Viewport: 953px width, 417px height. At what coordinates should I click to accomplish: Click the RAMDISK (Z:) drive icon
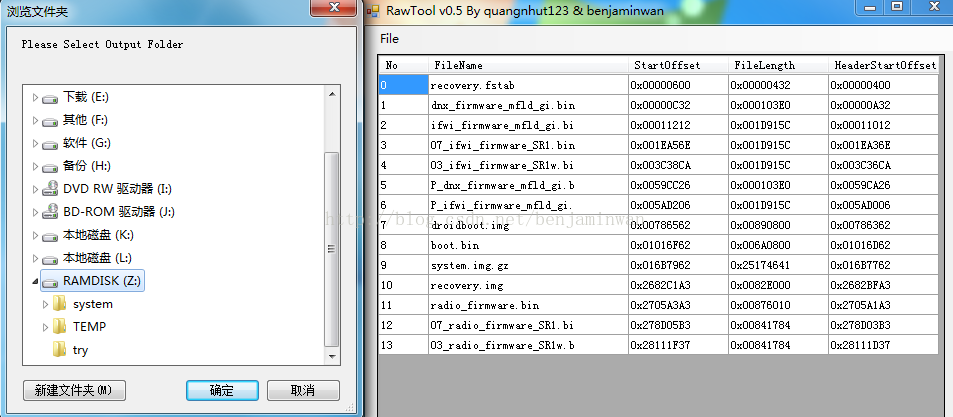[x=50, y=281]
